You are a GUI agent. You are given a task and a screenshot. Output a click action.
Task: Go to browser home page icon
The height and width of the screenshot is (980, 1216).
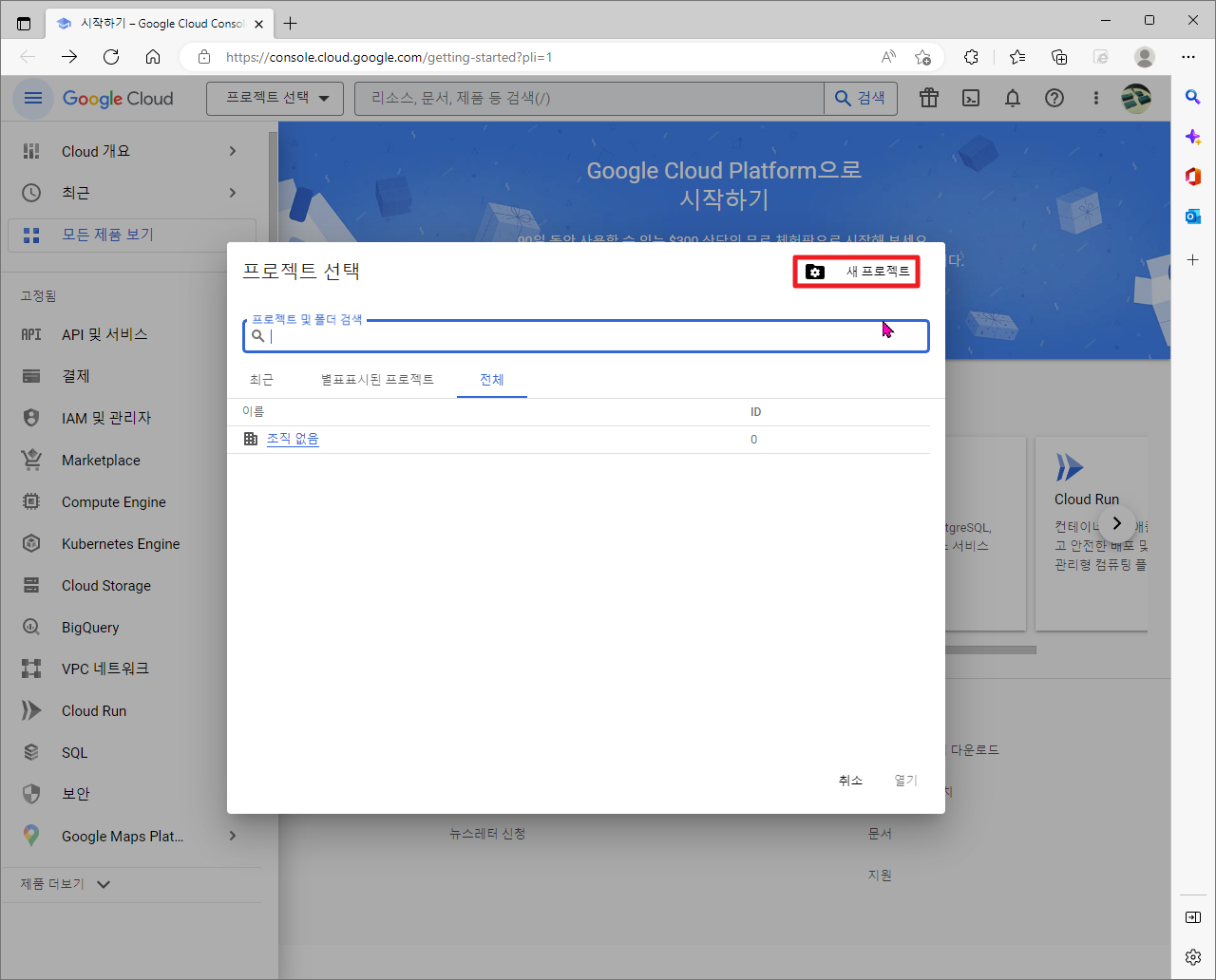153,57
